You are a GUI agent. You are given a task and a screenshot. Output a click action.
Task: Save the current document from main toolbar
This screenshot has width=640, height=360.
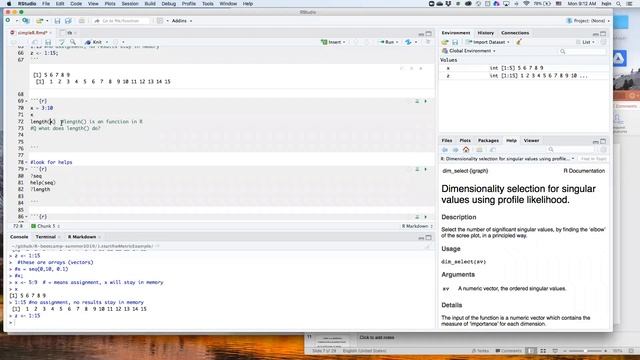[x=57, y=20]
